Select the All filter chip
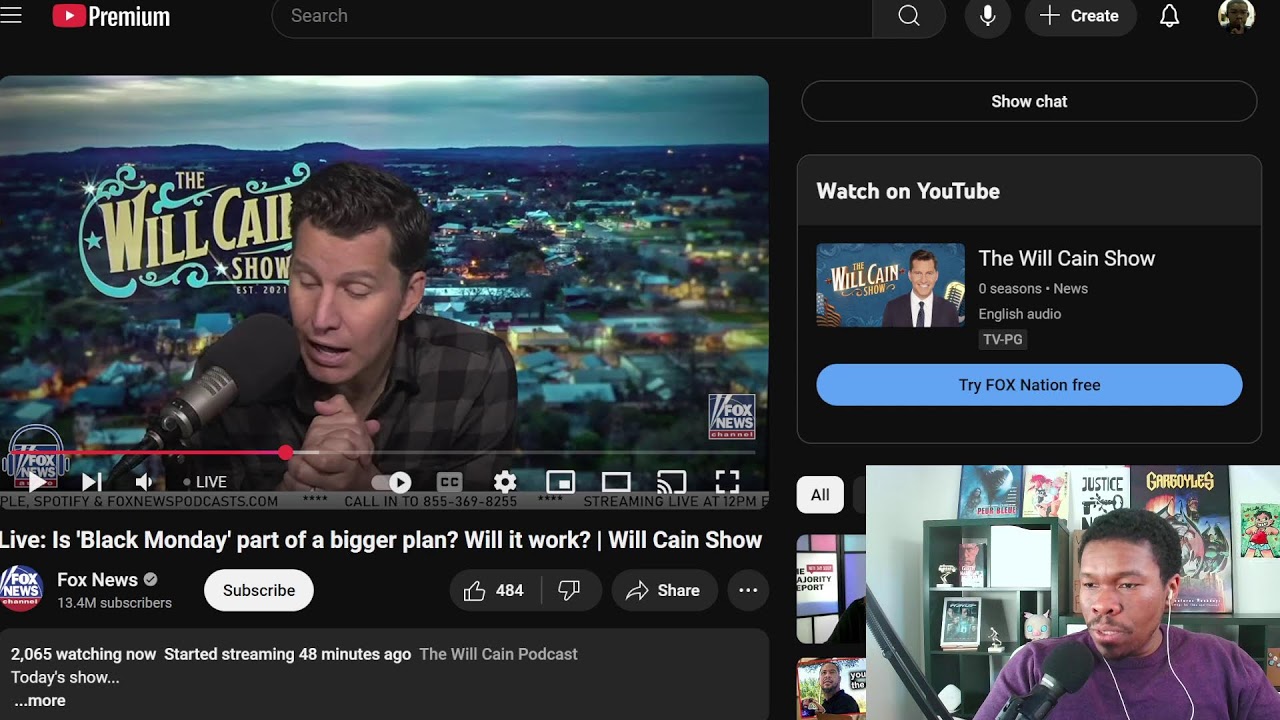The width and height of the screenshot is (1280, 720). click(820, 495)
